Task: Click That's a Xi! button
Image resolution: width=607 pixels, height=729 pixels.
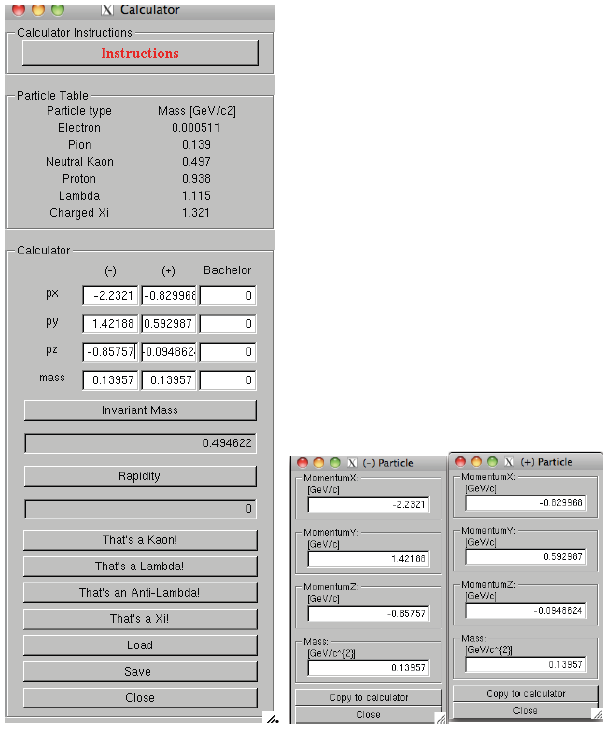Action: tap(140, 619)
